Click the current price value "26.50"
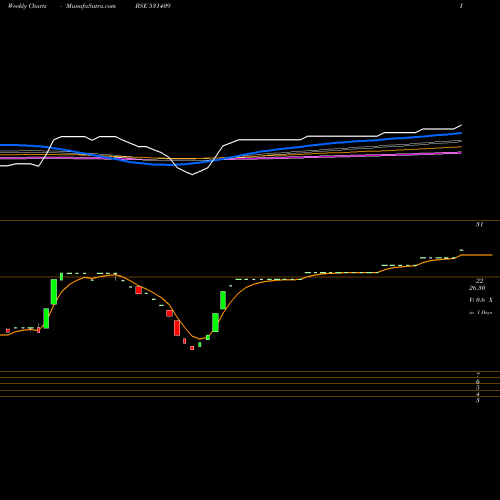This screenshot has width=500, height=500. (x=477, y=288)
